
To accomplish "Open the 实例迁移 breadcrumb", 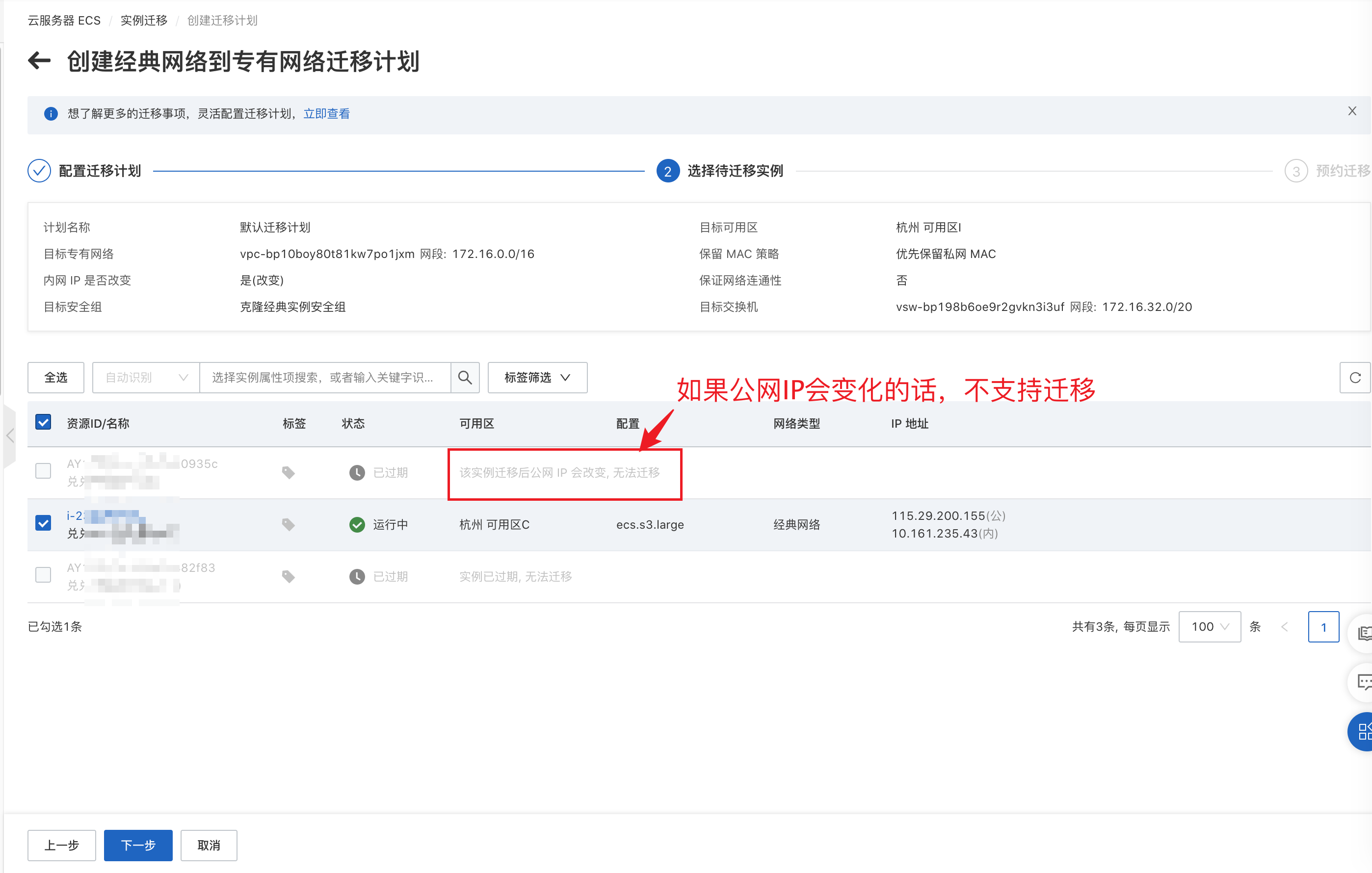I will tap(144, 21).
